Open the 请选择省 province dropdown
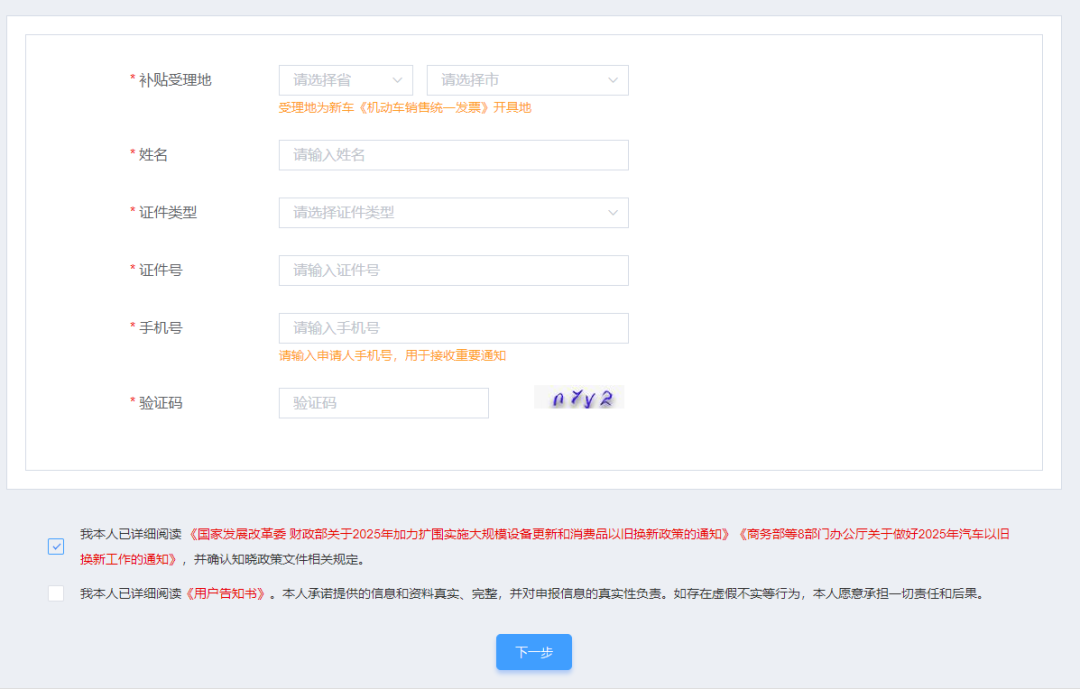This screenshot has height=689, width=1080. [345, 80]
